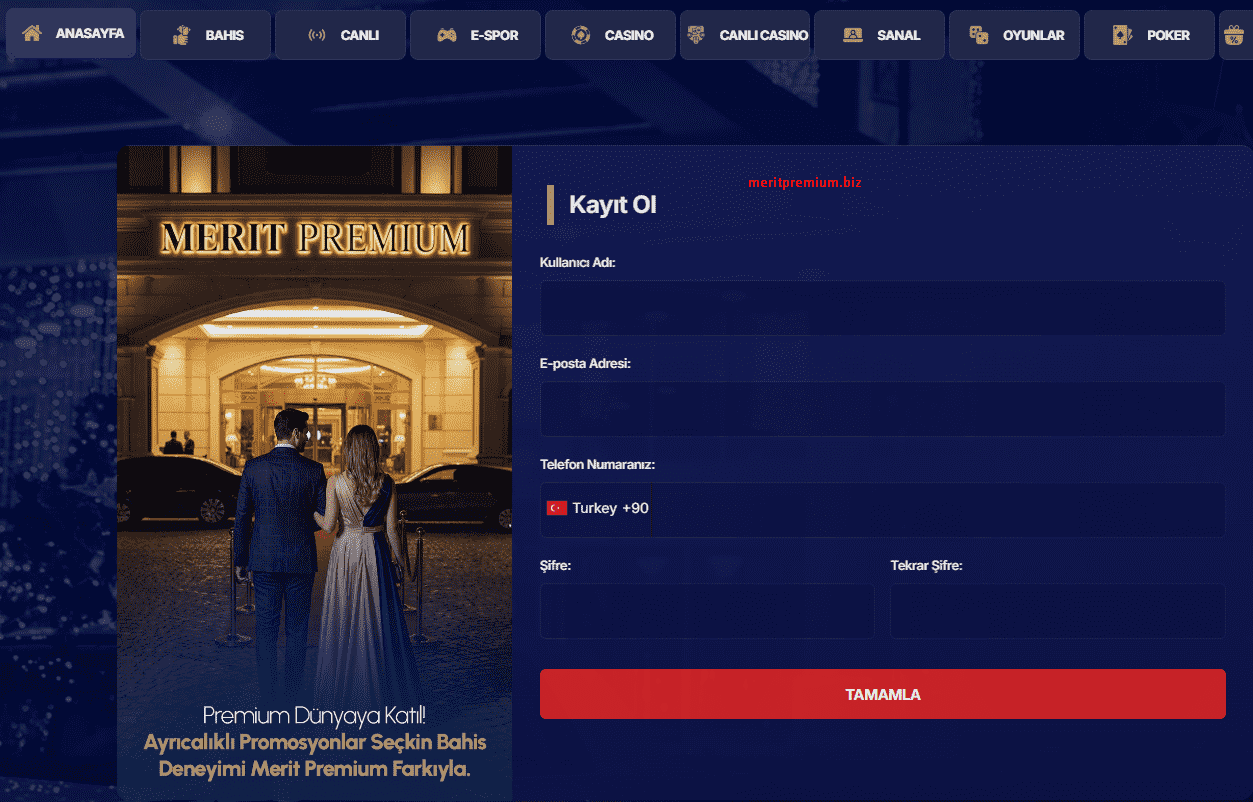Click the gamepad icon beside E-SPOR

click(x=447, y=35)
